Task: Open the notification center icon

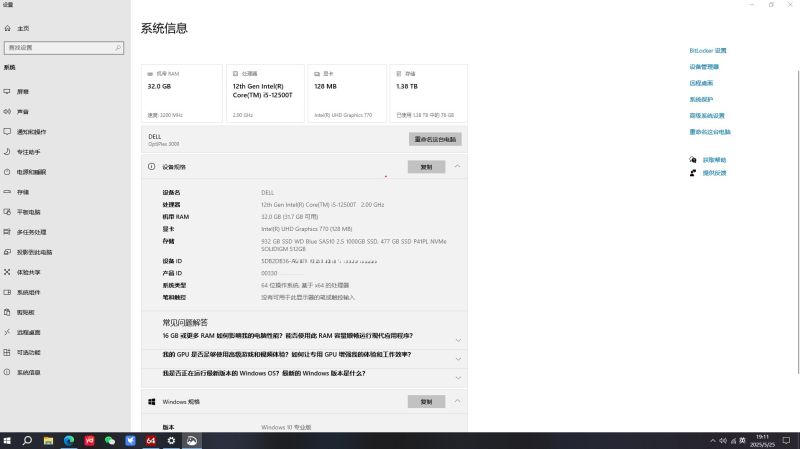Action: coord(786,440)
